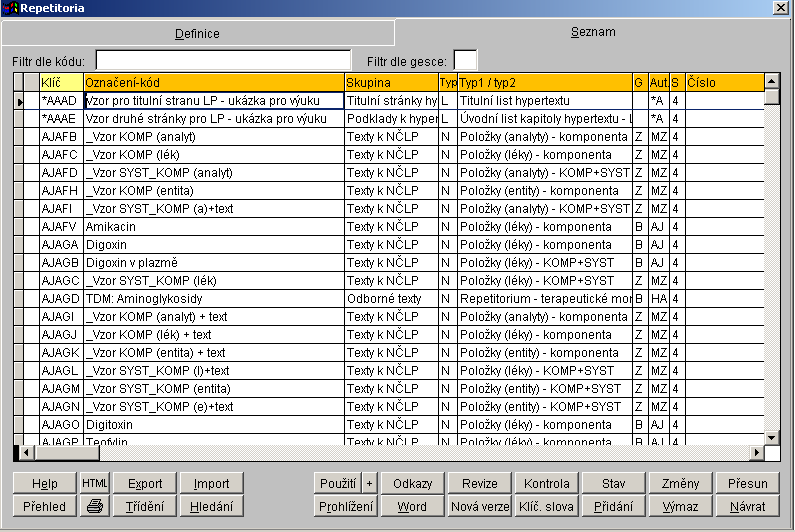Select row marker of the *AAAD record
The height and width of the screenshot is (532, 795).
(x=20, y=101)
